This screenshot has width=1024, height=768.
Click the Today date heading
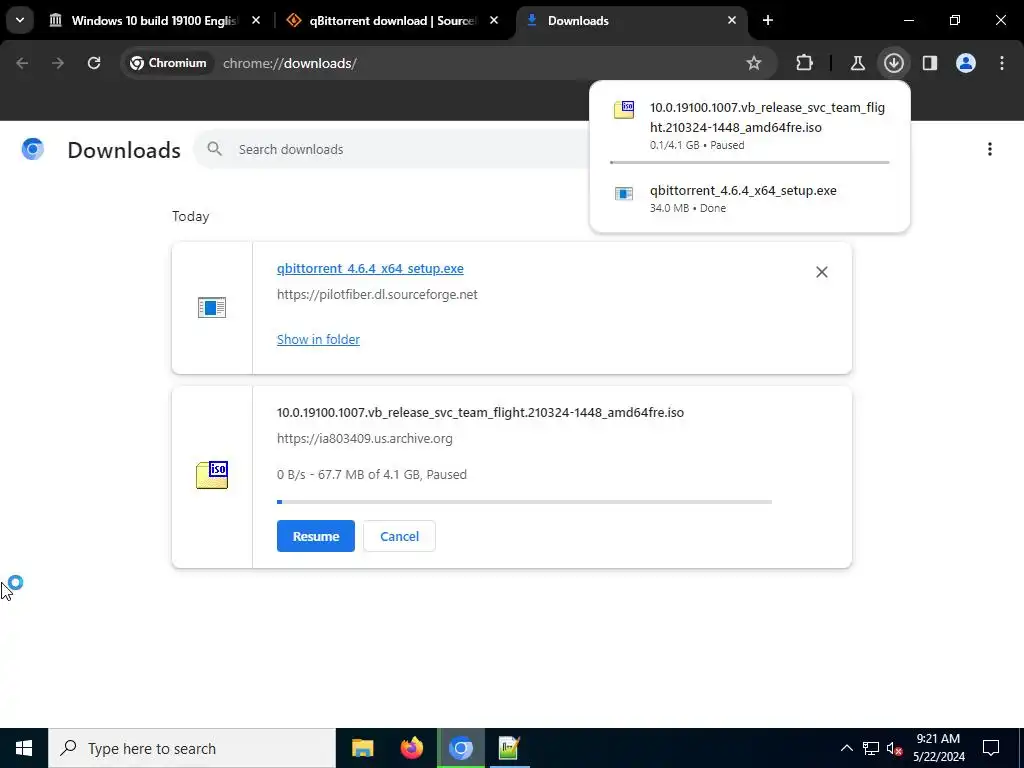[x=191, y=216]
